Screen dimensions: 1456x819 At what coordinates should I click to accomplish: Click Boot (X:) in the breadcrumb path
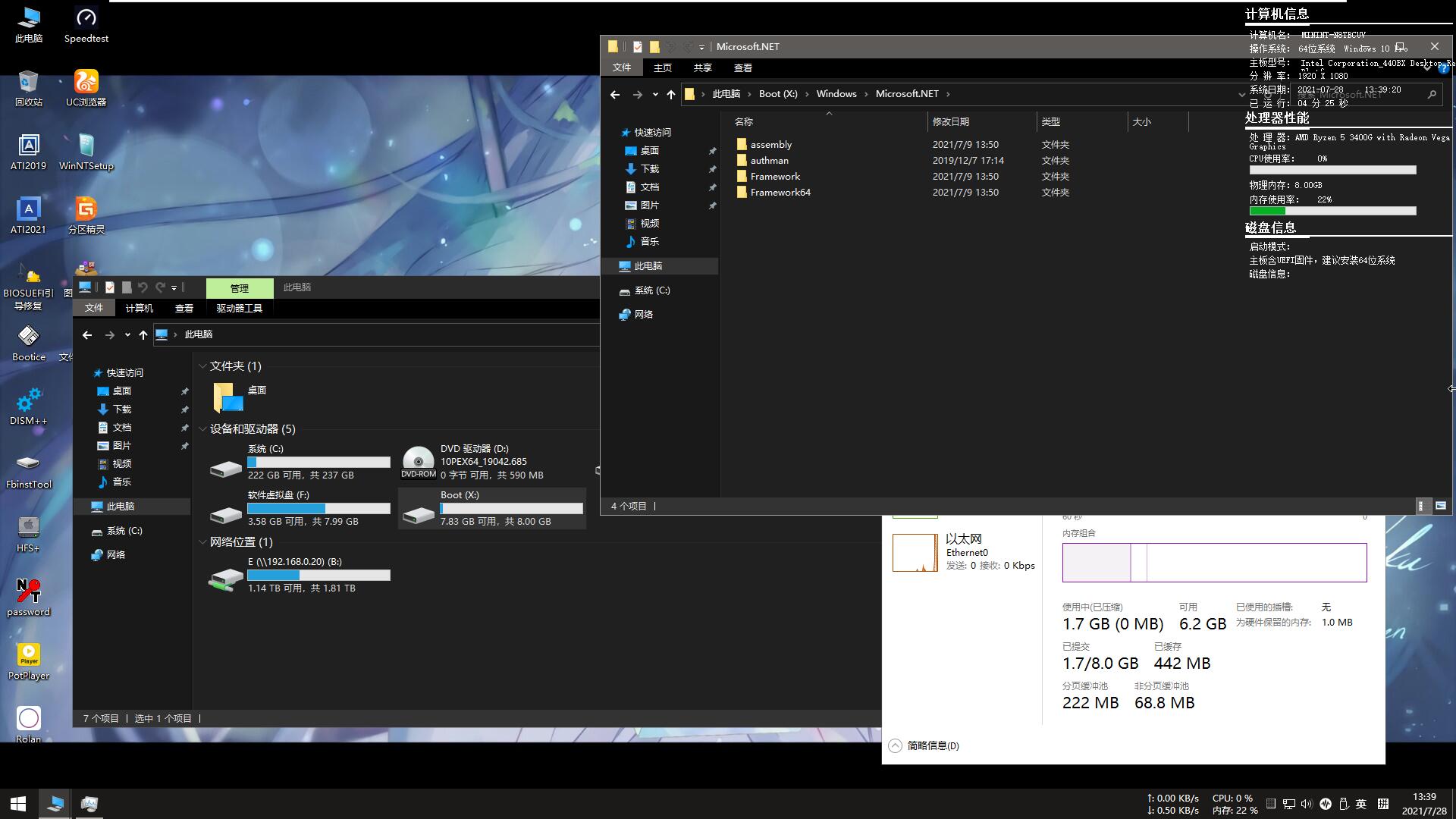pyautogui.click(x=778, y=94)
